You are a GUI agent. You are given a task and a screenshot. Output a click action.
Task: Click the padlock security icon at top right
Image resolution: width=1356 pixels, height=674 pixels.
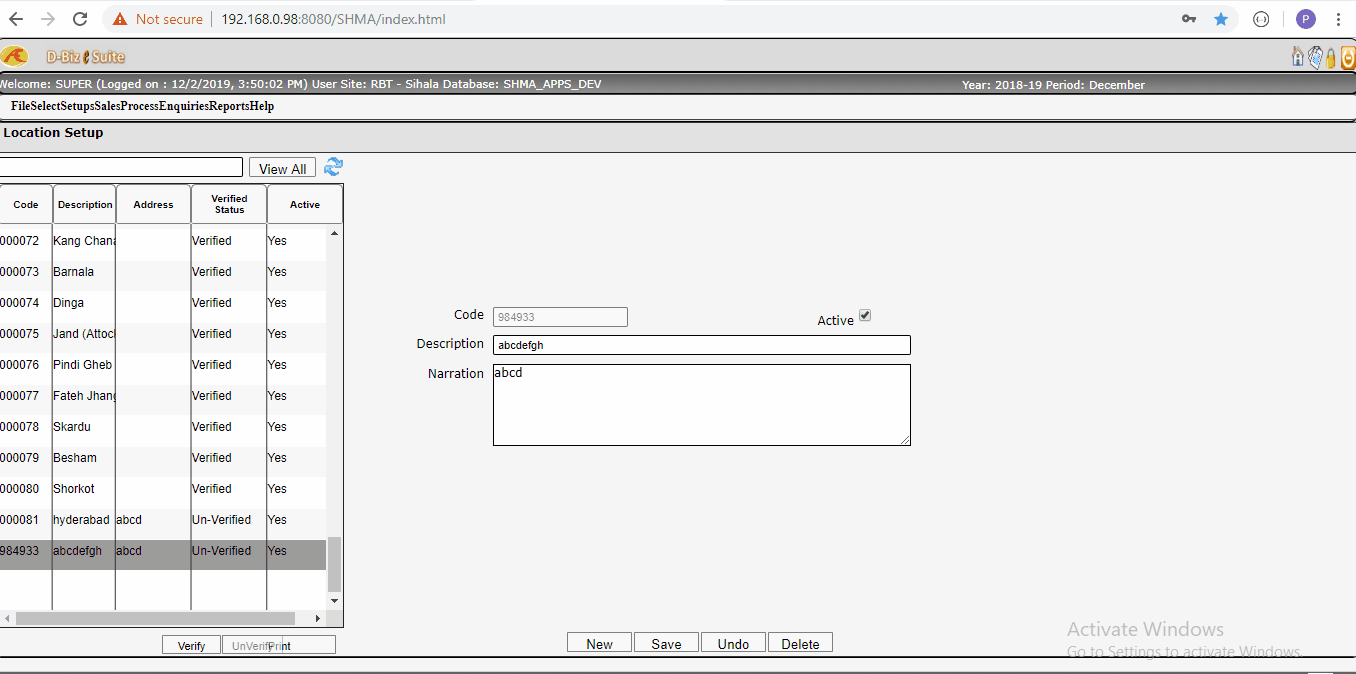point(1330,57)
